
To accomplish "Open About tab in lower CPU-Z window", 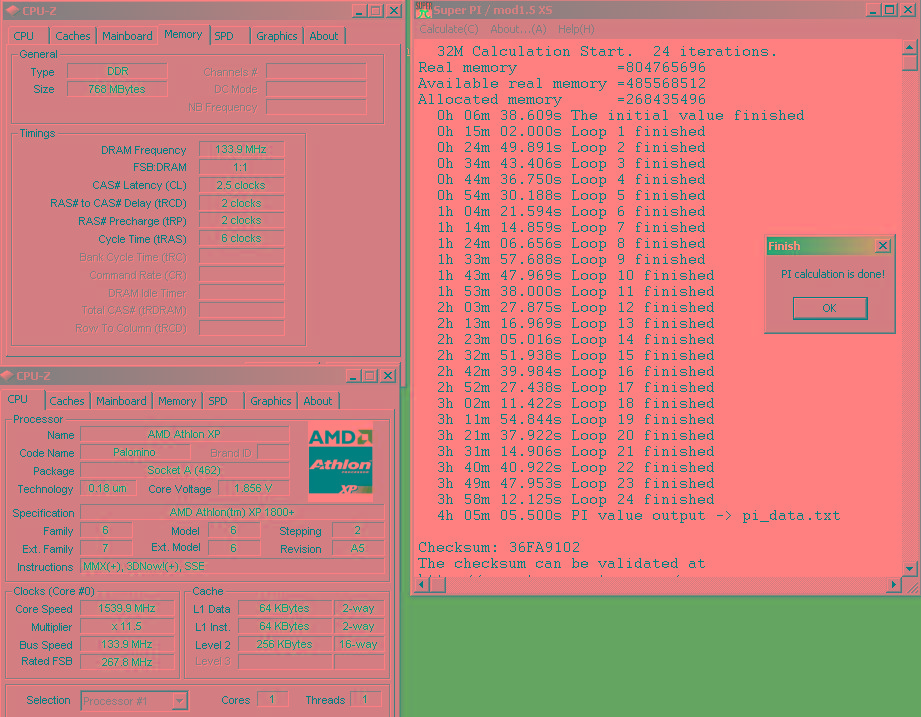I will [318, 401].
